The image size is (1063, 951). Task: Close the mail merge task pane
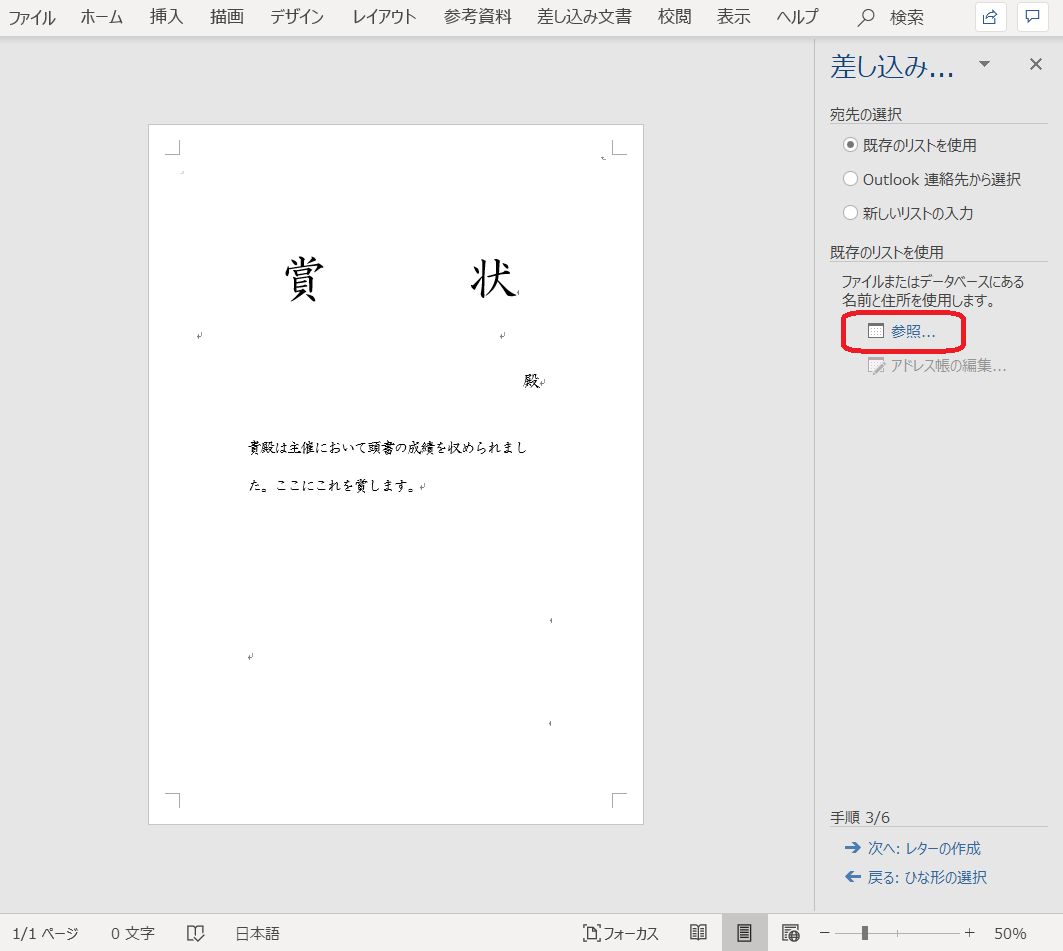click(1036, 65)
